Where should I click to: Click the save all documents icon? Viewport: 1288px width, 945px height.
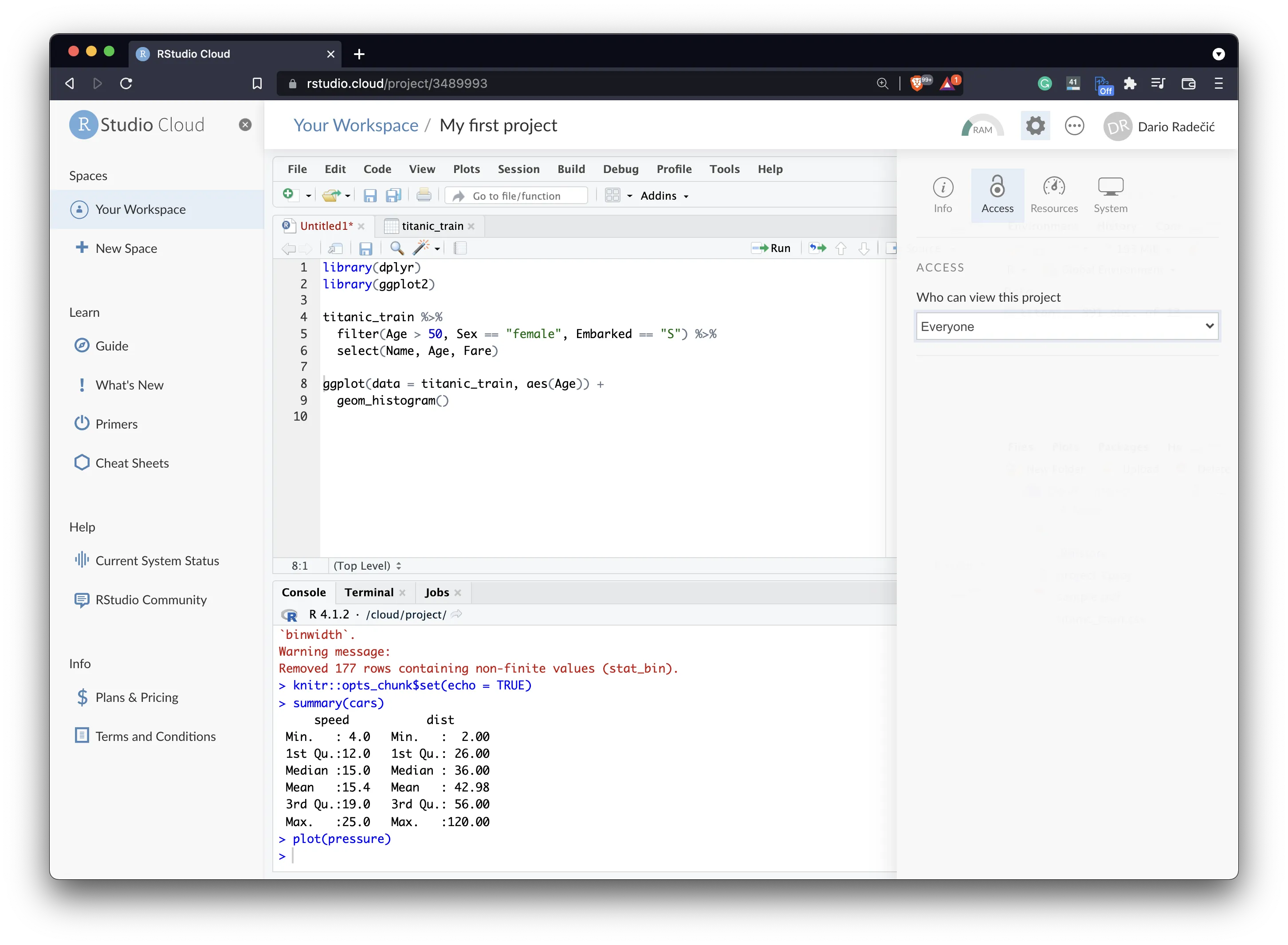point(393,196)
